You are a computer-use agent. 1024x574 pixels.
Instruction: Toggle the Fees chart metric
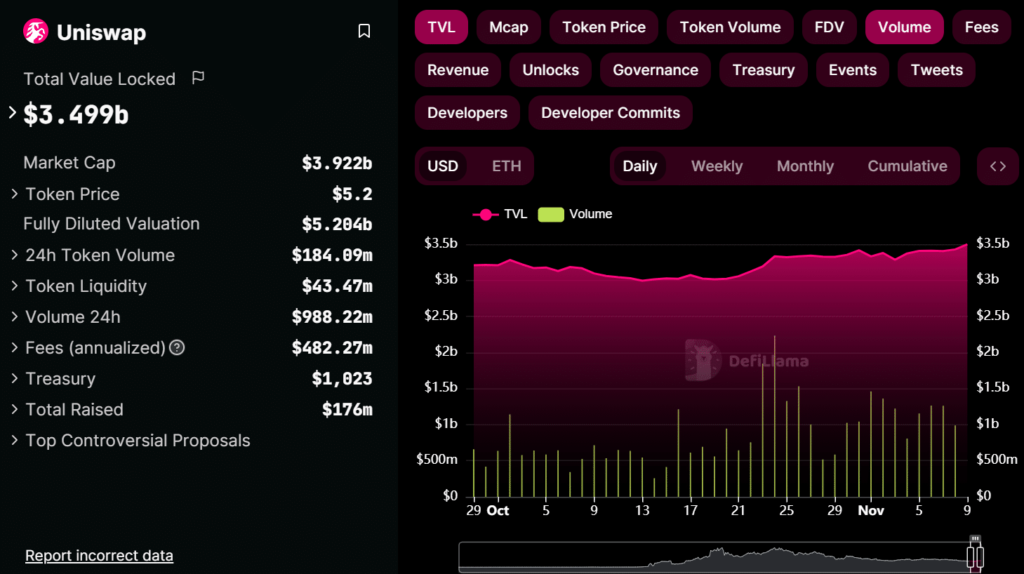[981, 27]
